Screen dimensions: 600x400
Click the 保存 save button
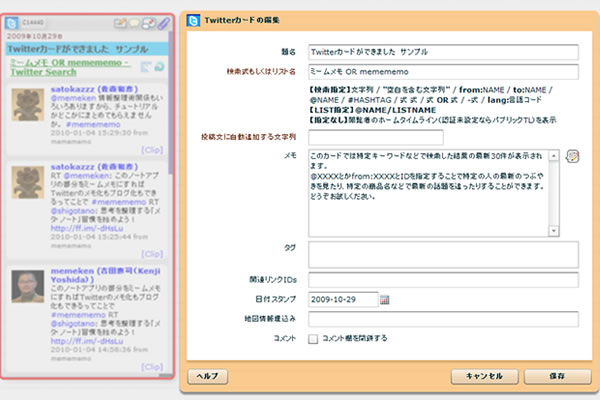[558, 376]
